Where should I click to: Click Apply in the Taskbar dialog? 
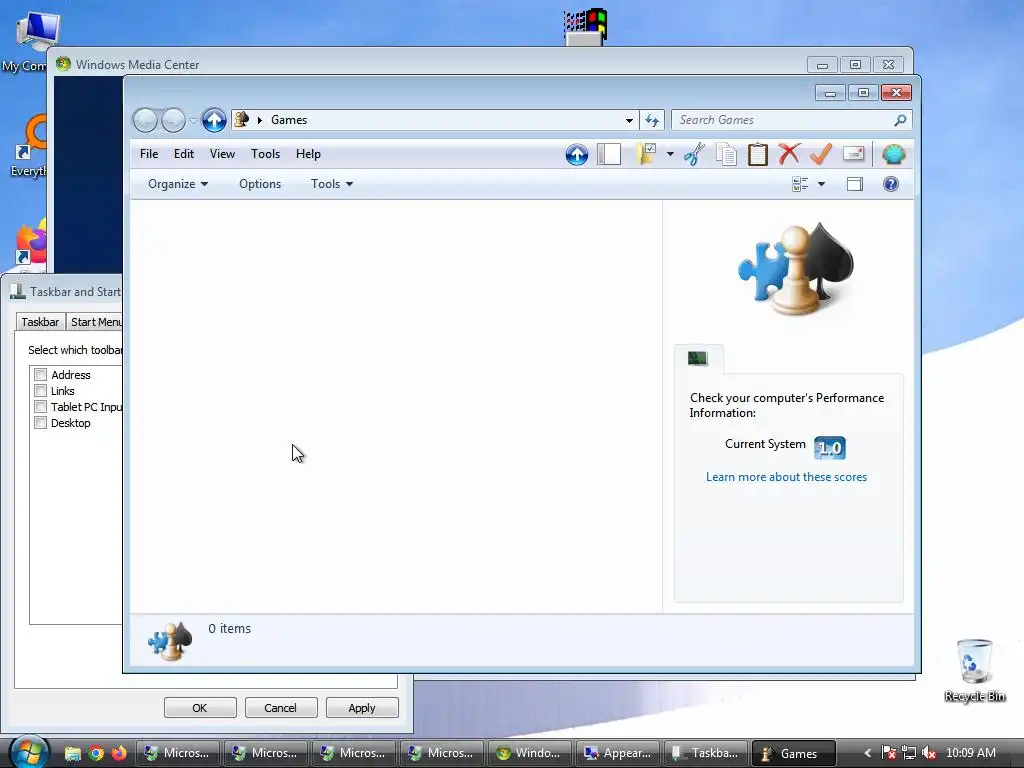tap(362, 708)
